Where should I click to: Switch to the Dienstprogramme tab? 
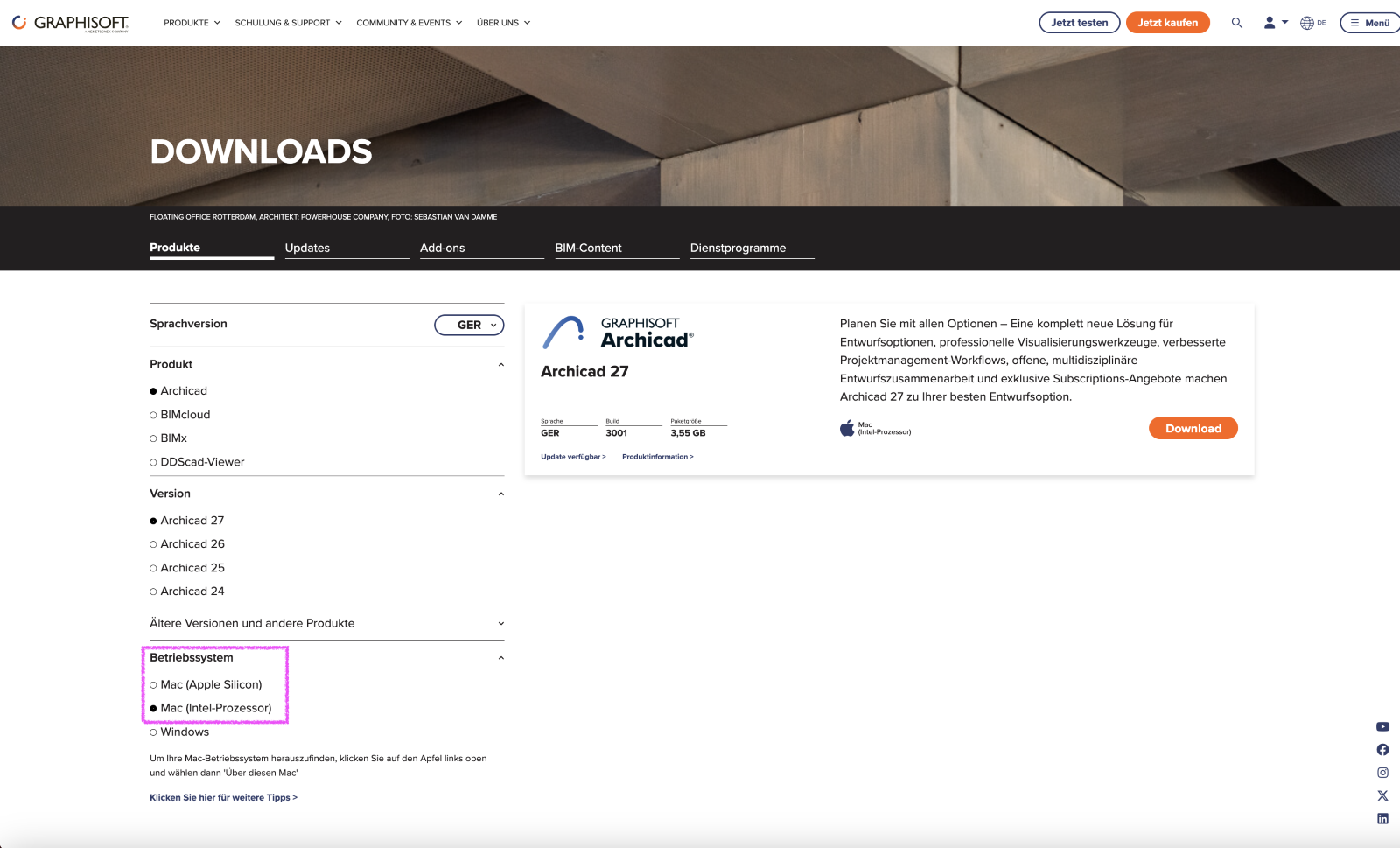click(x=752, y=249)
